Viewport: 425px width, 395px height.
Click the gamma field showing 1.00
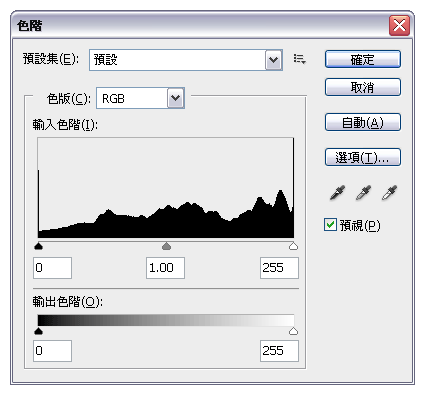tap(165, 268)
